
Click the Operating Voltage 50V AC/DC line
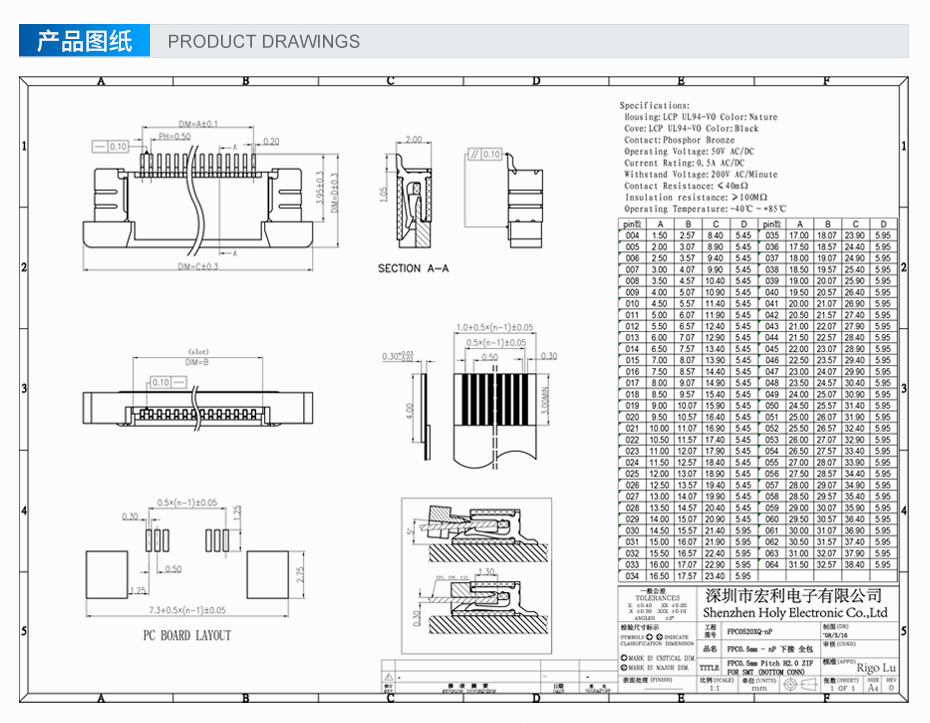coord(689,151)
